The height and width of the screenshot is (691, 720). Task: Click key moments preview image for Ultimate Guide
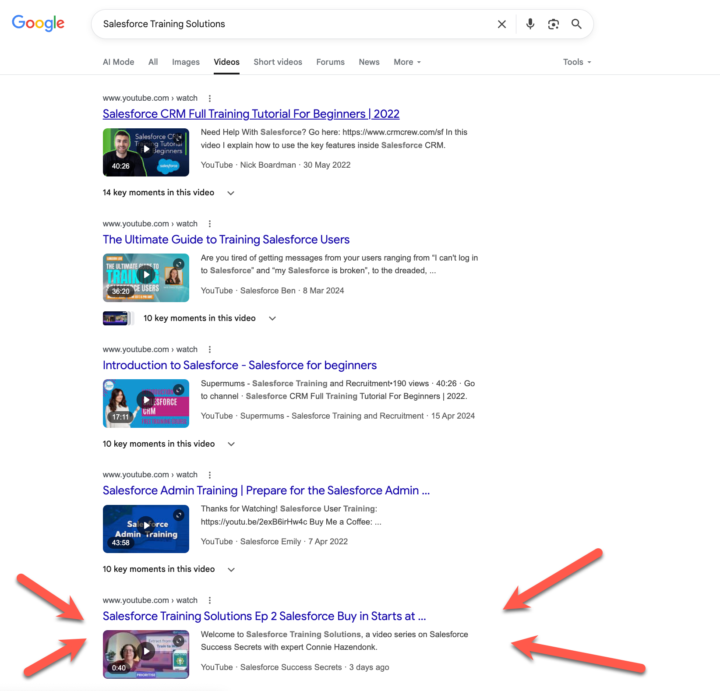(x=116, y=318)
